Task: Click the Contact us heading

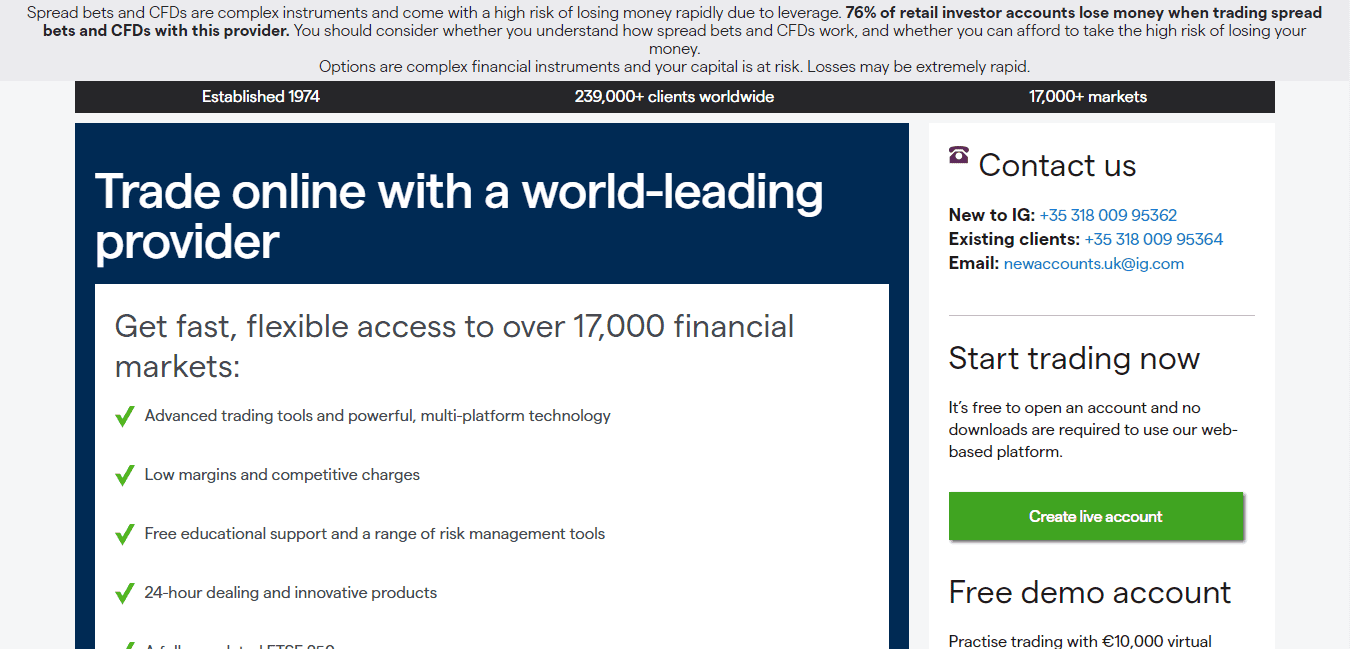Action: pos(1057,165)
